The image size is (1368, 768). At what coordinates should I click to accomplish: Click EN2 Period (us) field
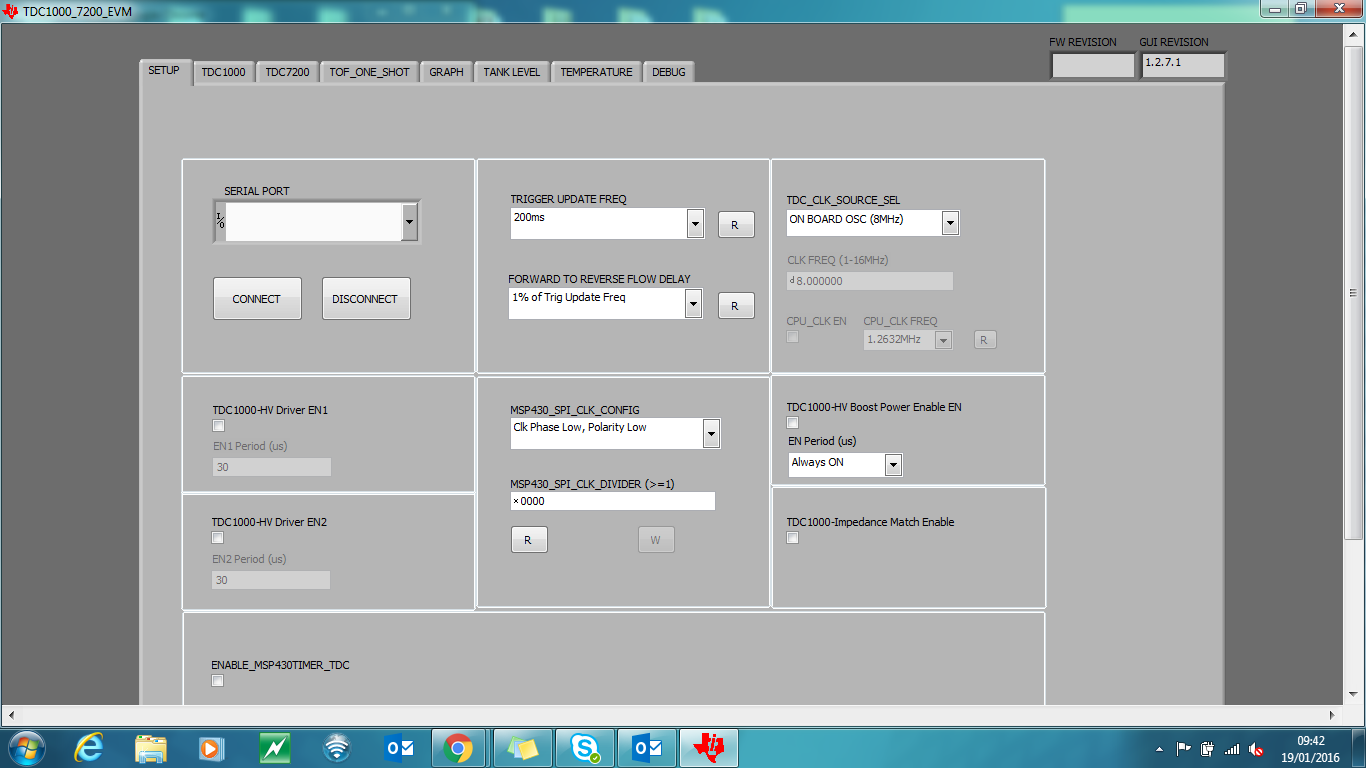pos(271,580)
